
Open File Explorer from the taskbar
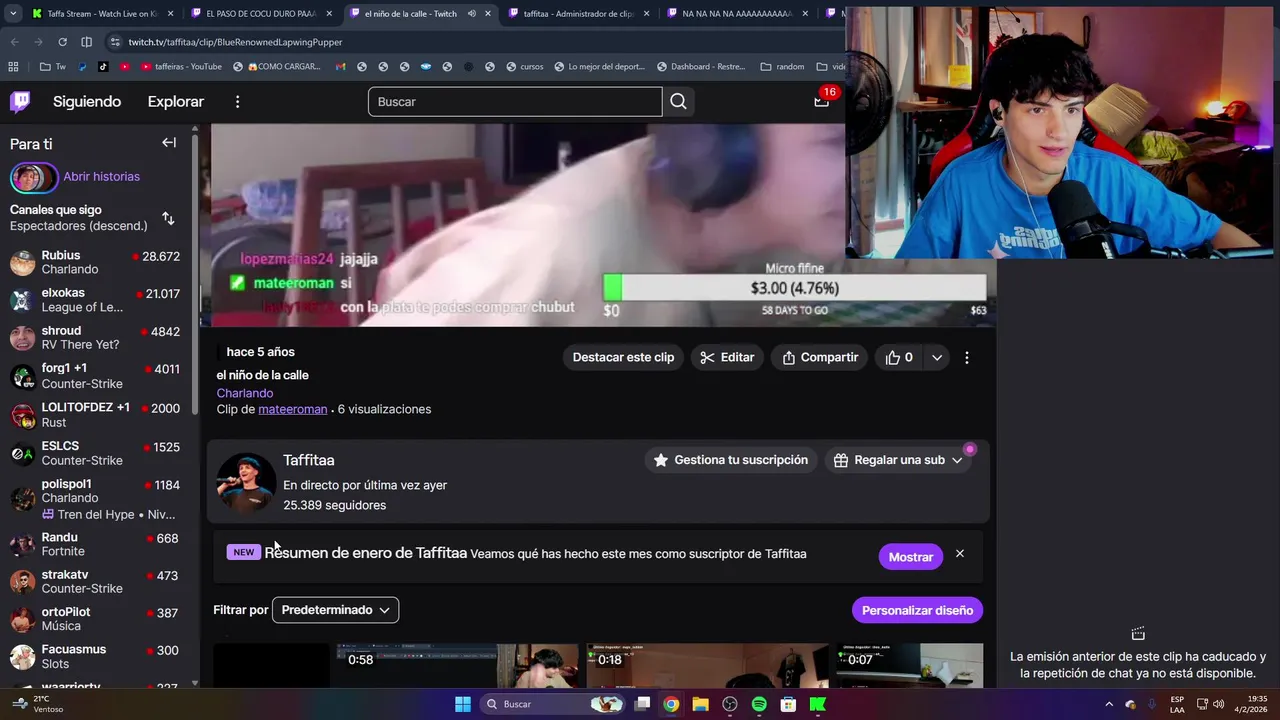click(x=700, y=704)
